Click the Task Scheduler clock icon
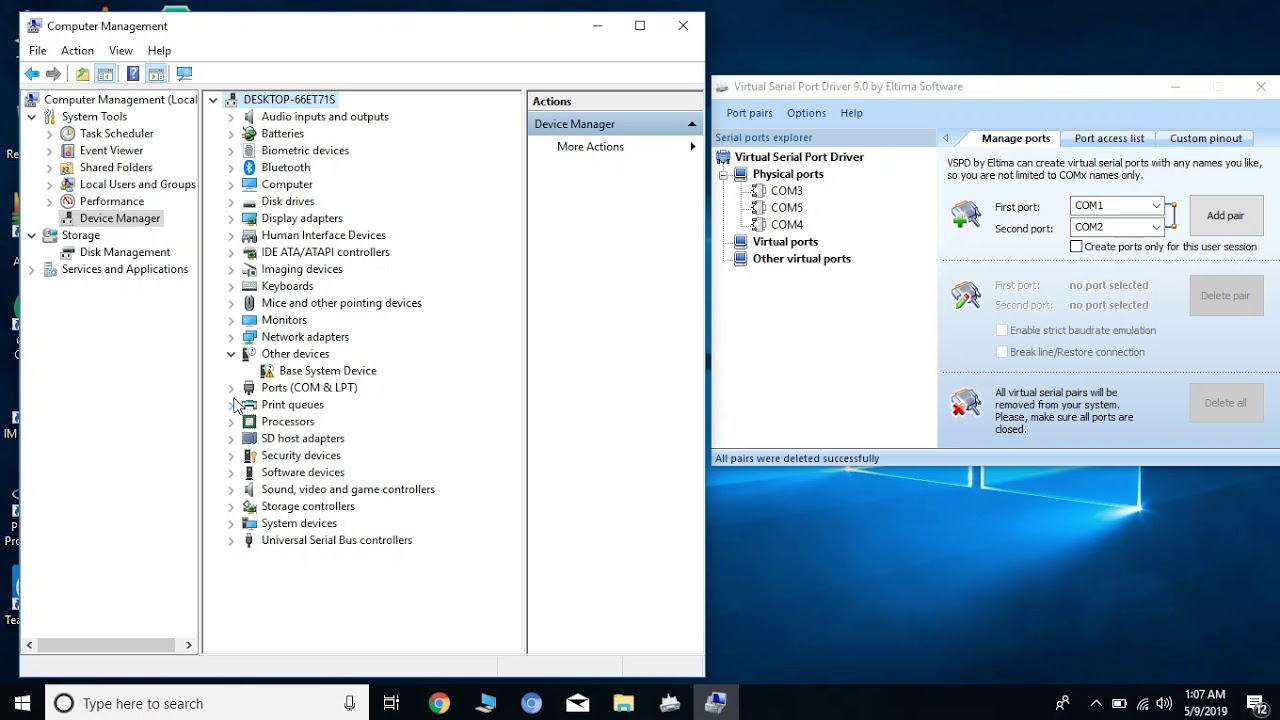 pos(67,133)
